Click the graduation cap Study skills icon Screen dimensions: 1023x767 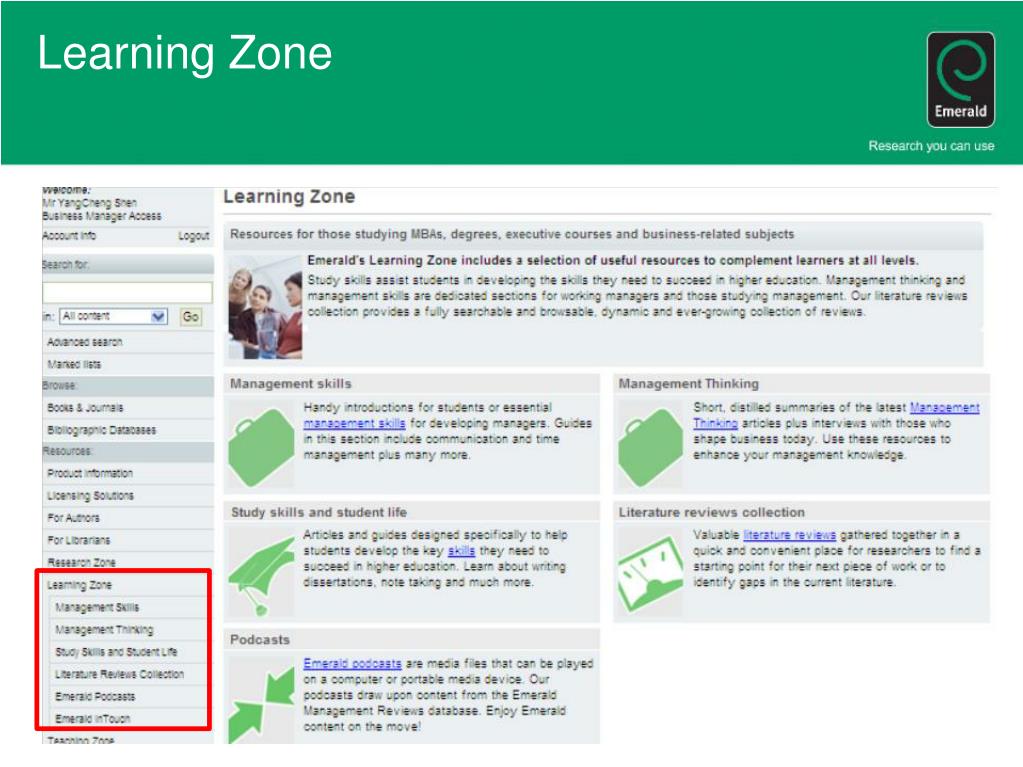tap(261, 574)
